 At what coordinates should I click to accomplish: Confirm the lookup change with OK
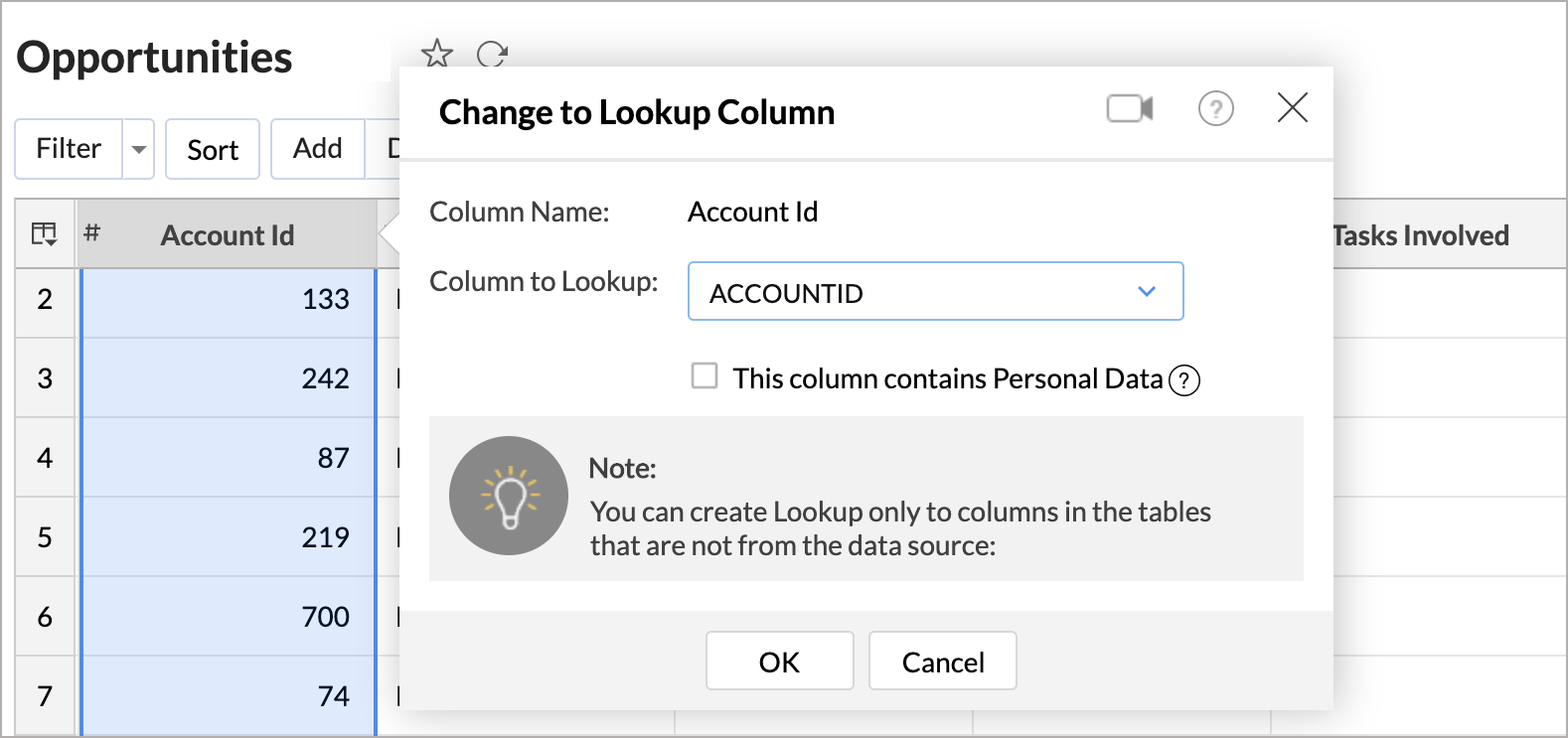tap(779, 661)
